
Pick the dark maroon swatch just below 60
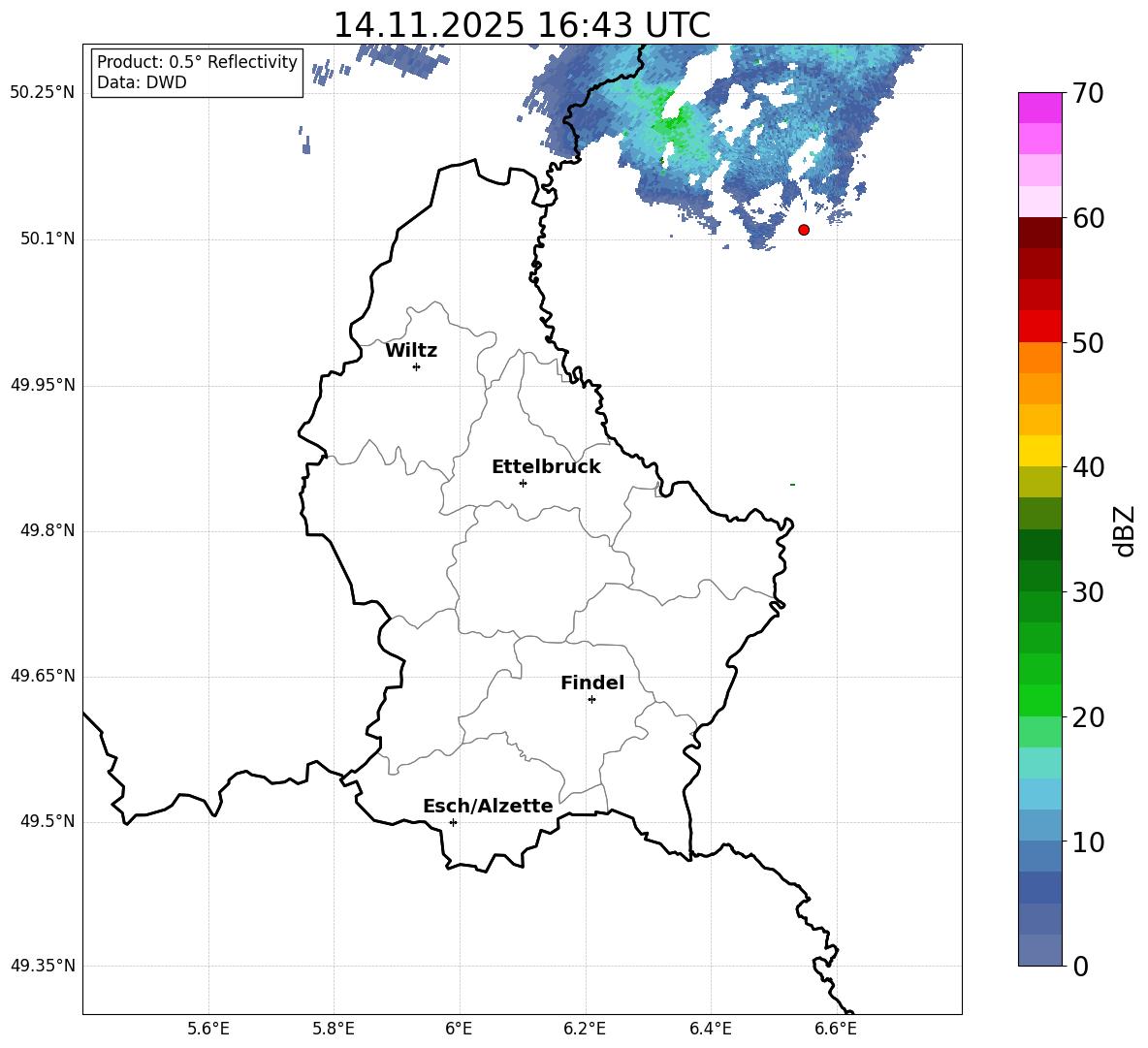pos(1039,233)
